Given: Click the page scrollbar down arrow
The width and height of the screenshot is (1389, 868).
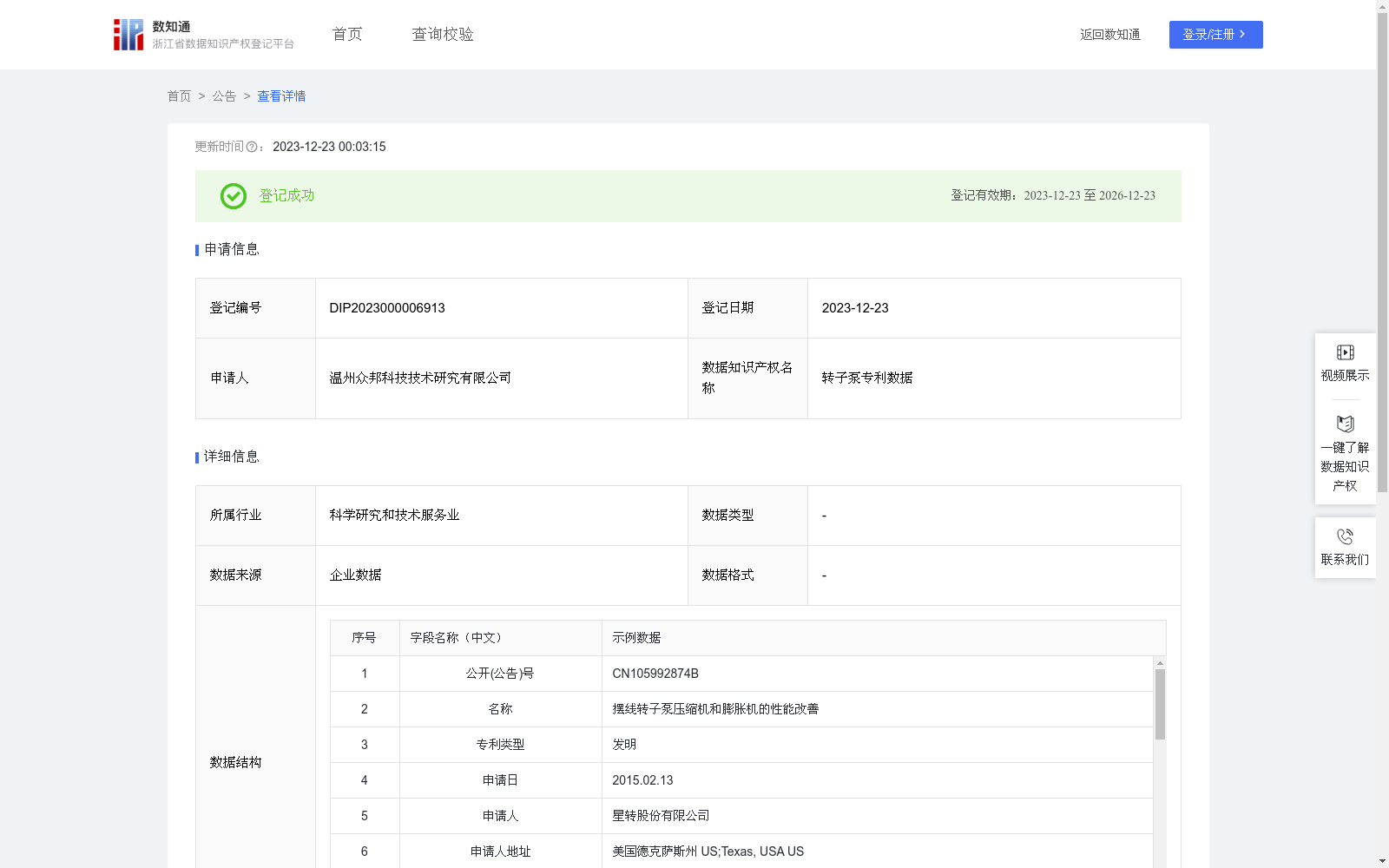Looking at the screenshot, I should (1382, 861).
